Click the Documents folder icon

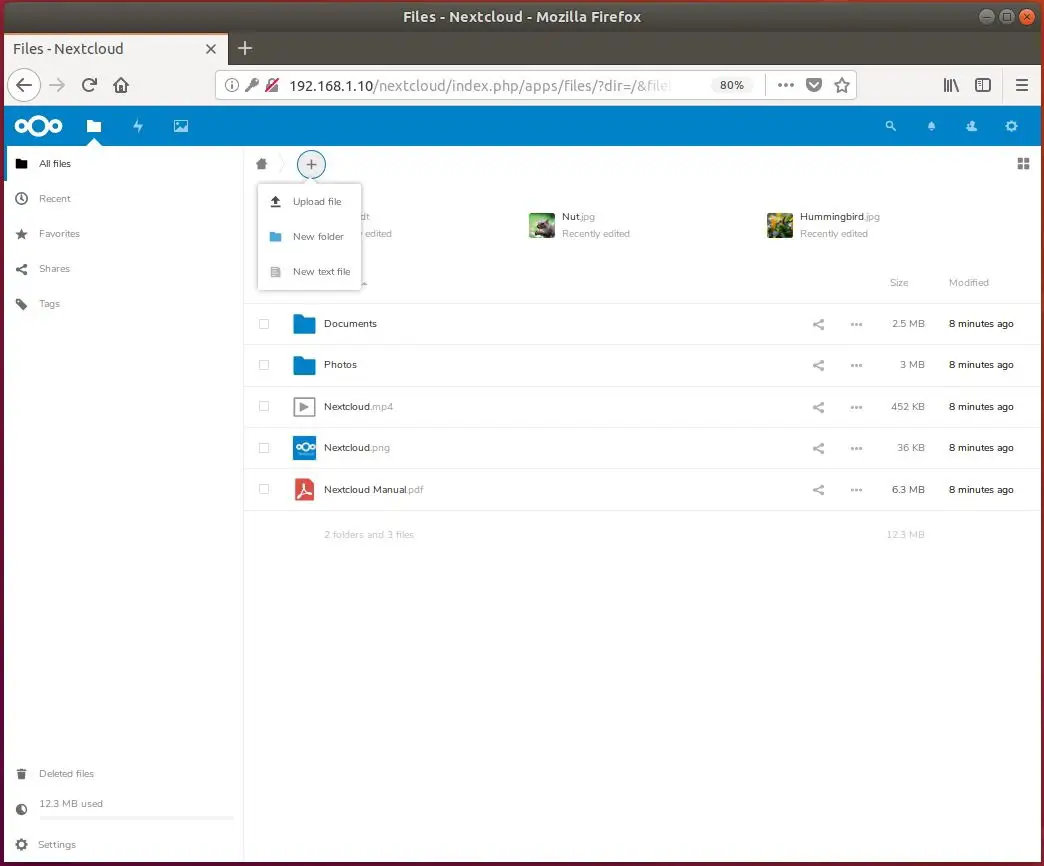pos(304,324)
